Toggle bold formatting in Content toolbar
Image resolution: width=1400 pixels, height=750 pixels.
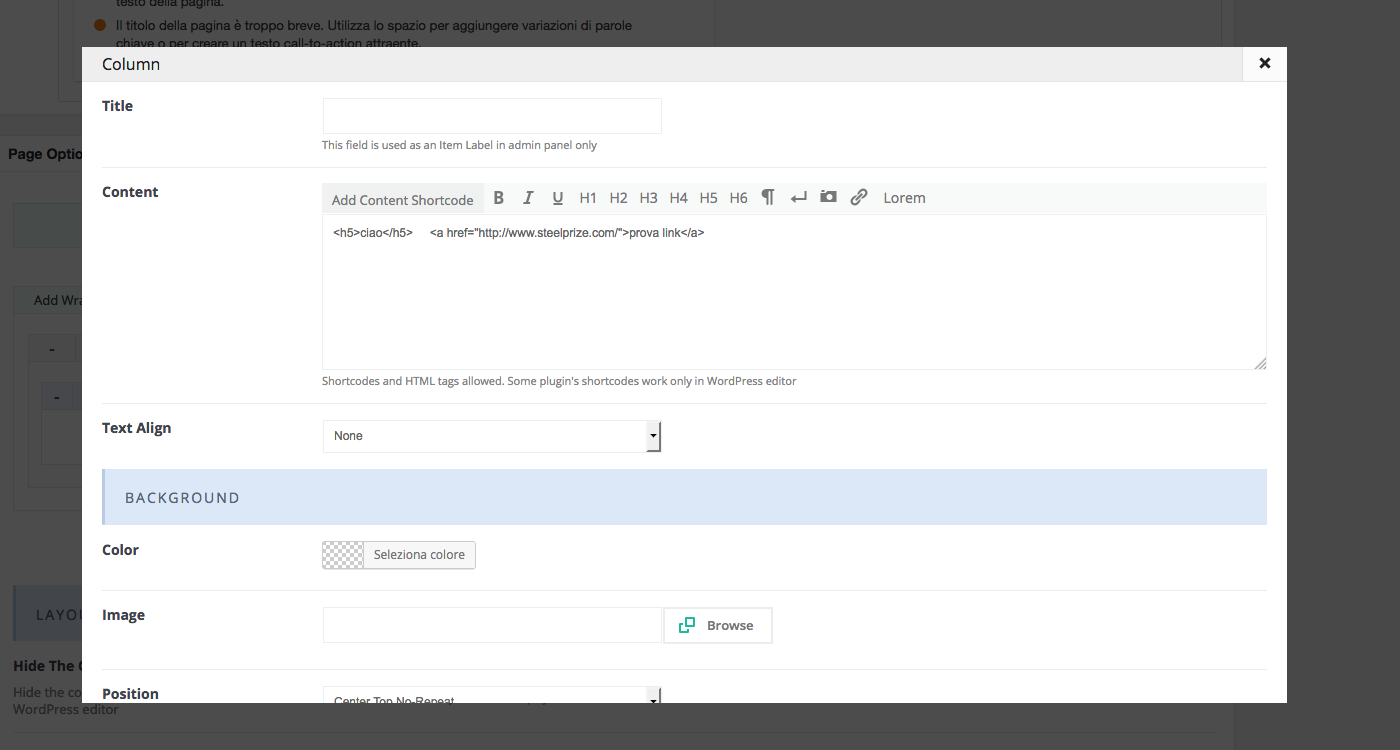[499, 198]
